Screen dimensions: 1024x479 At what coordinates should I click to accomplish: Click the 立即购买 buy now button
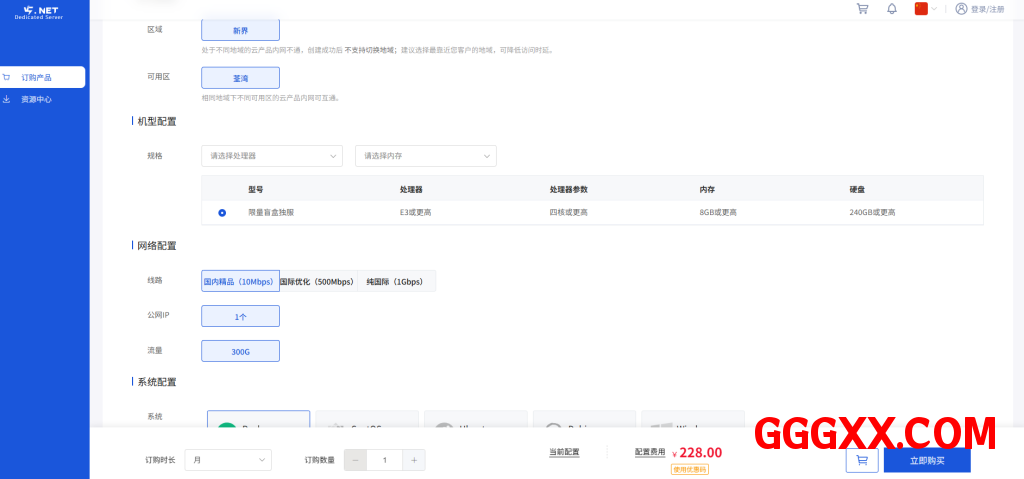pos(926,460)
